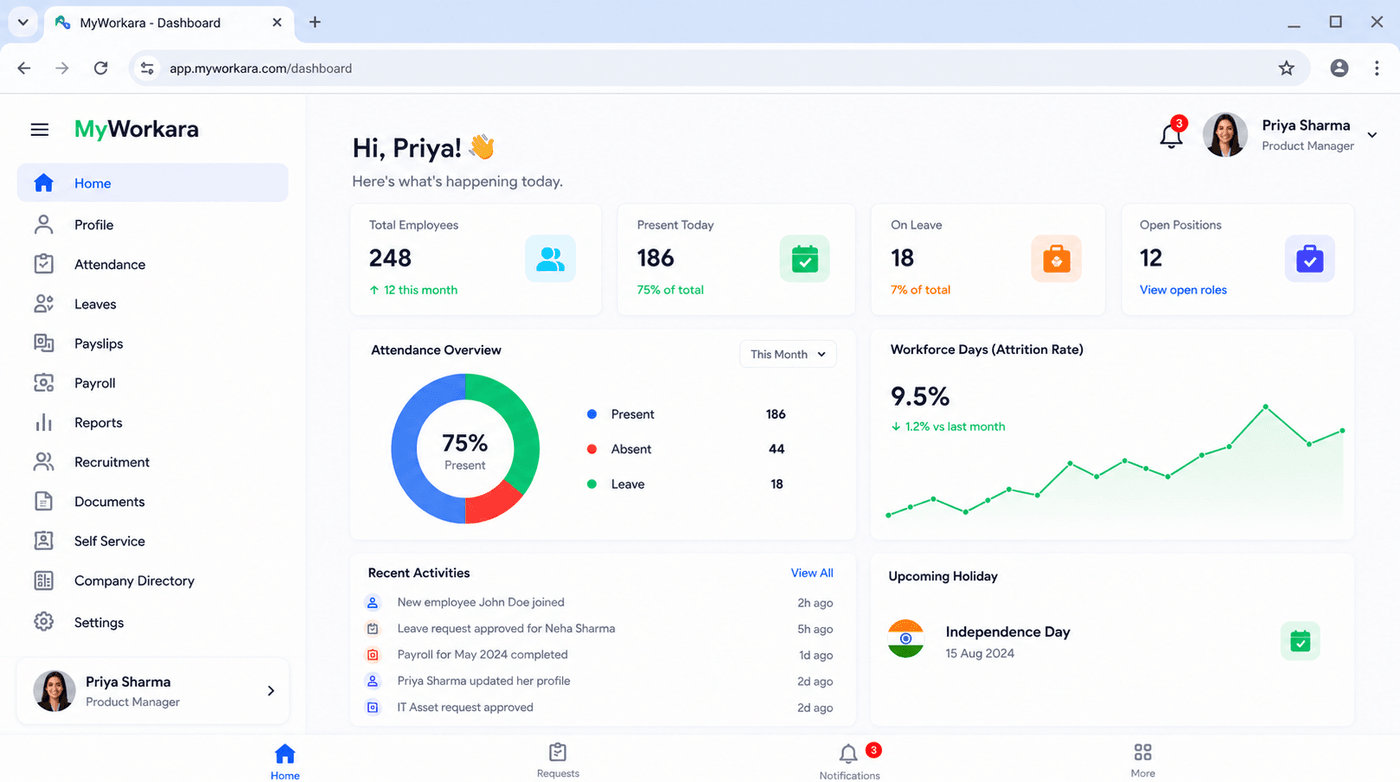The height and width of the screenshot is (782, 1400).
Task: Open the More bottom tab
Action: pyautogui.click(x=1143, y=760)
